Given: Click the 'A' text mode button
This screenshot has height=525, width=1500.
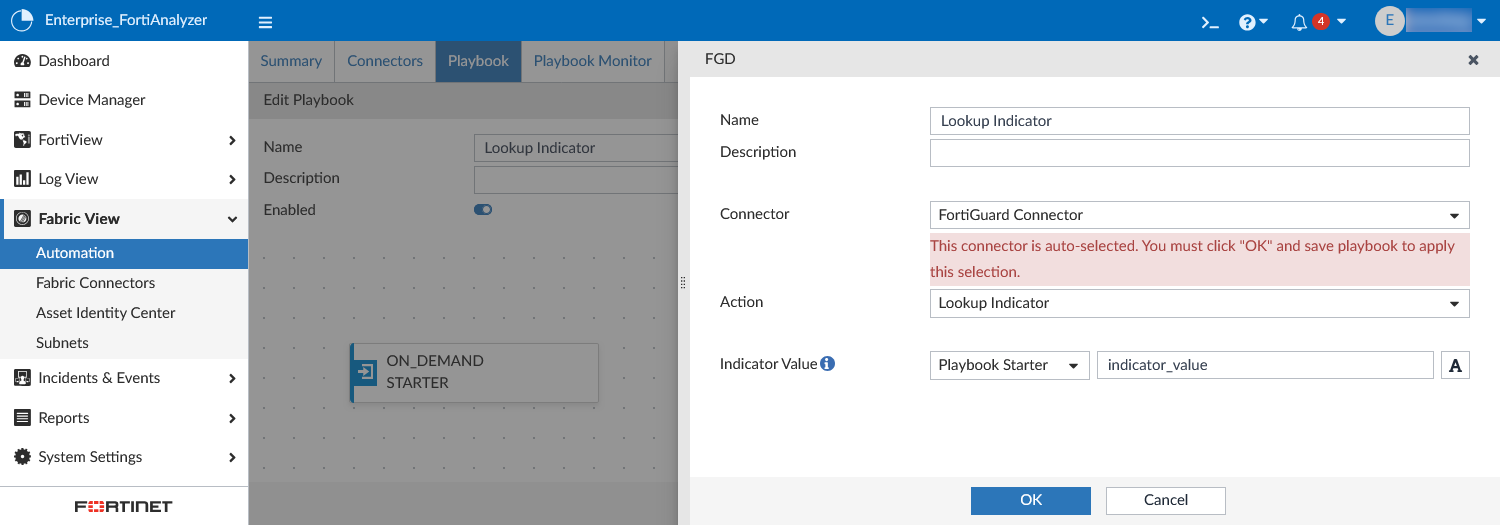Looking at the screenshot, I should pos(1455,365).
